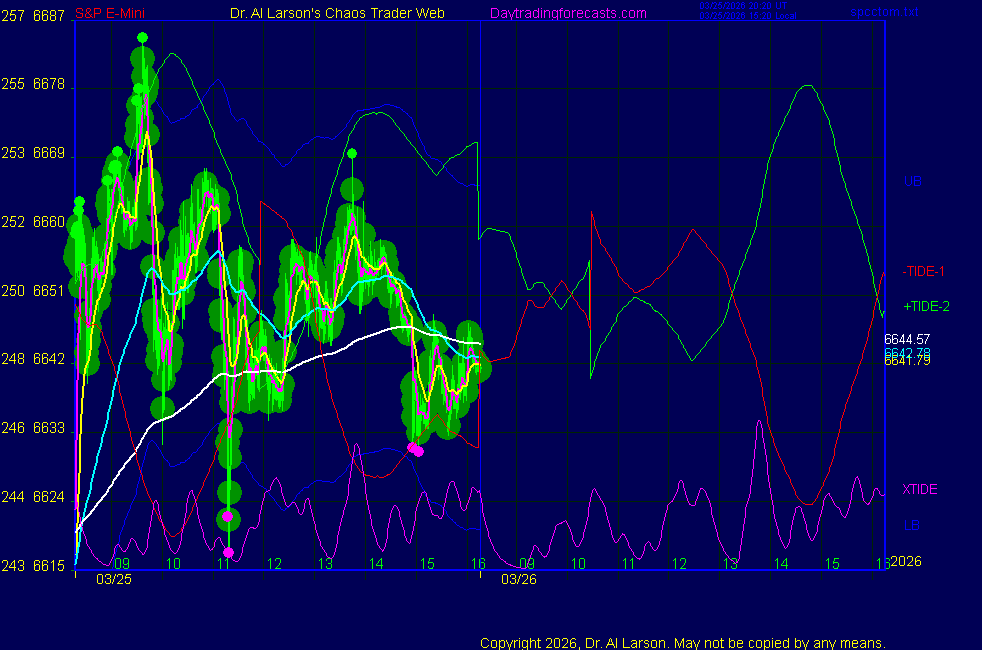982x650 pixels.
Task: Click the UT timestamp at the top
Action: (746, 5)
